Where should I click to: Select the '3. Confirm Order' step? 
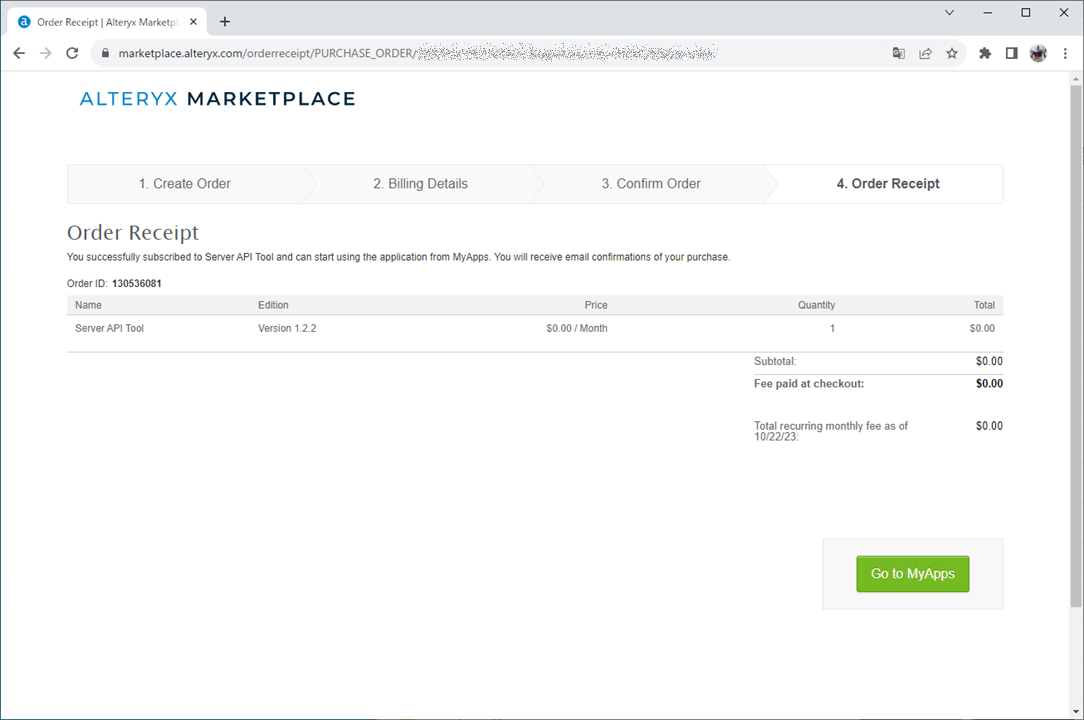tap(651, 184)
